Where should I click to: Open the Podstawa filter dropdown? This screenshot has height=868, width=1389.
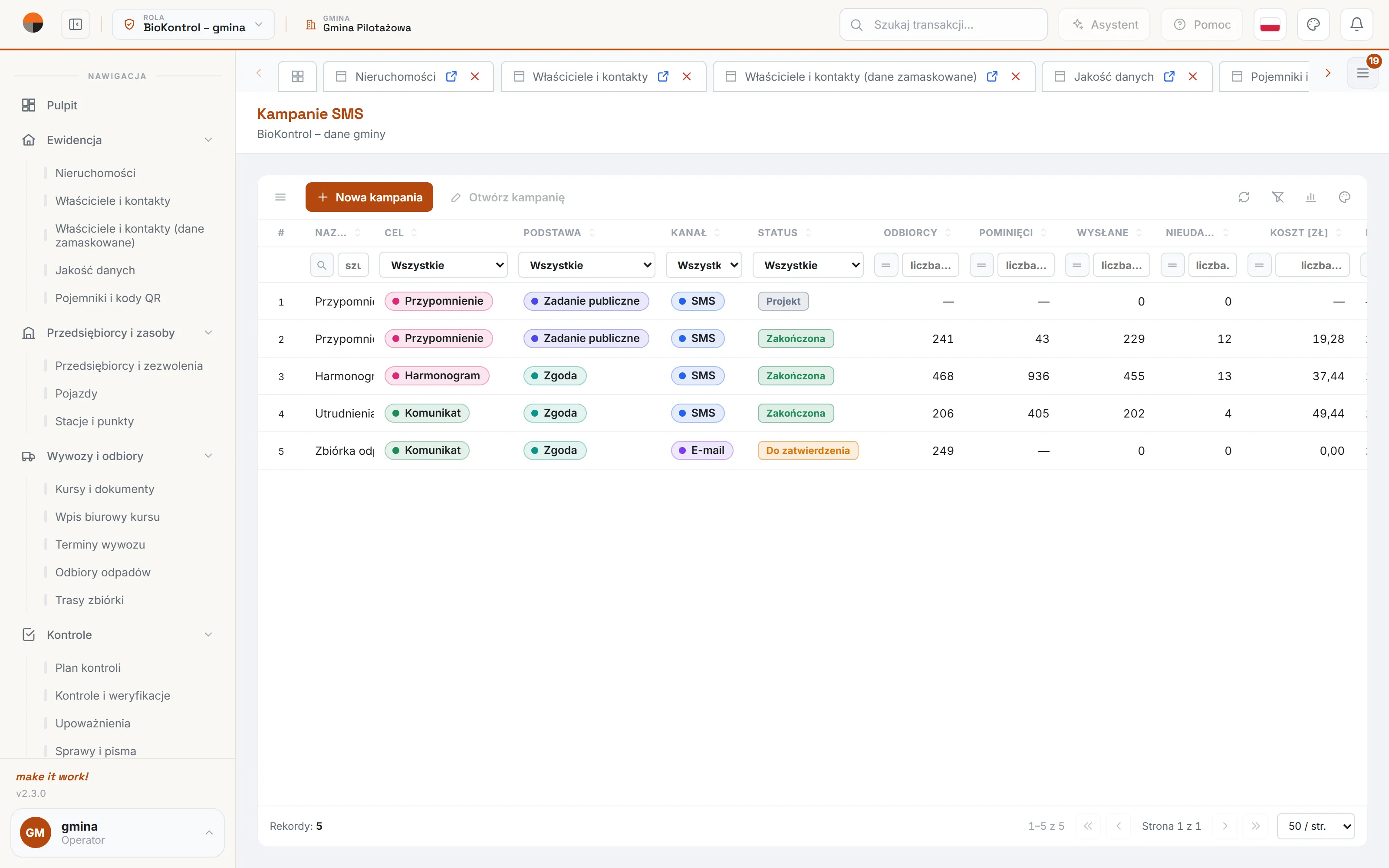point(586,265)
